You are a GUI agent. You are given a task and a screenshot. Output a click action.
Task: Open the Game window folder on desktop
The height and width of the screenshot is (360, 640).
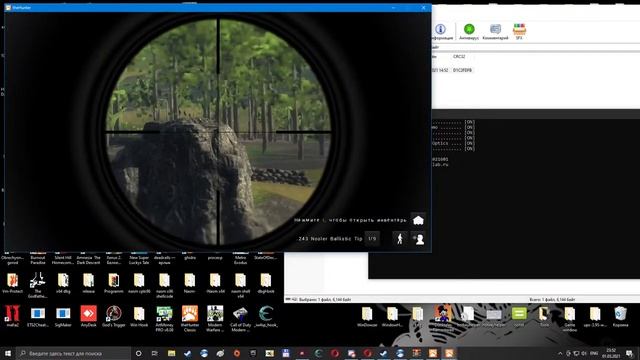(x=570, y=319)
